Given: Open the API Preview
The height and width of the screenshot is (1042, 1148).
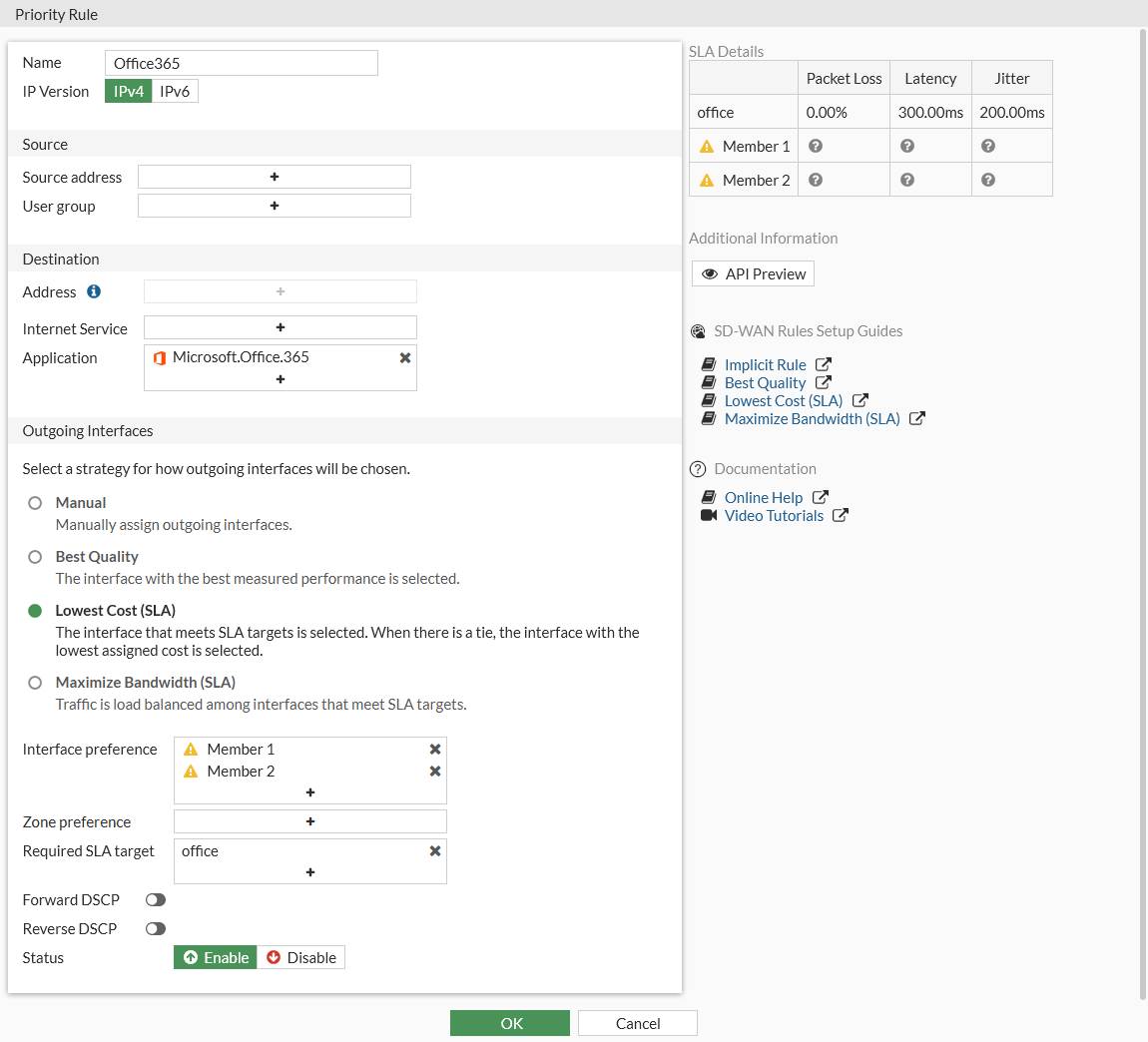Looking at the screenshot, I should [754, 273].
